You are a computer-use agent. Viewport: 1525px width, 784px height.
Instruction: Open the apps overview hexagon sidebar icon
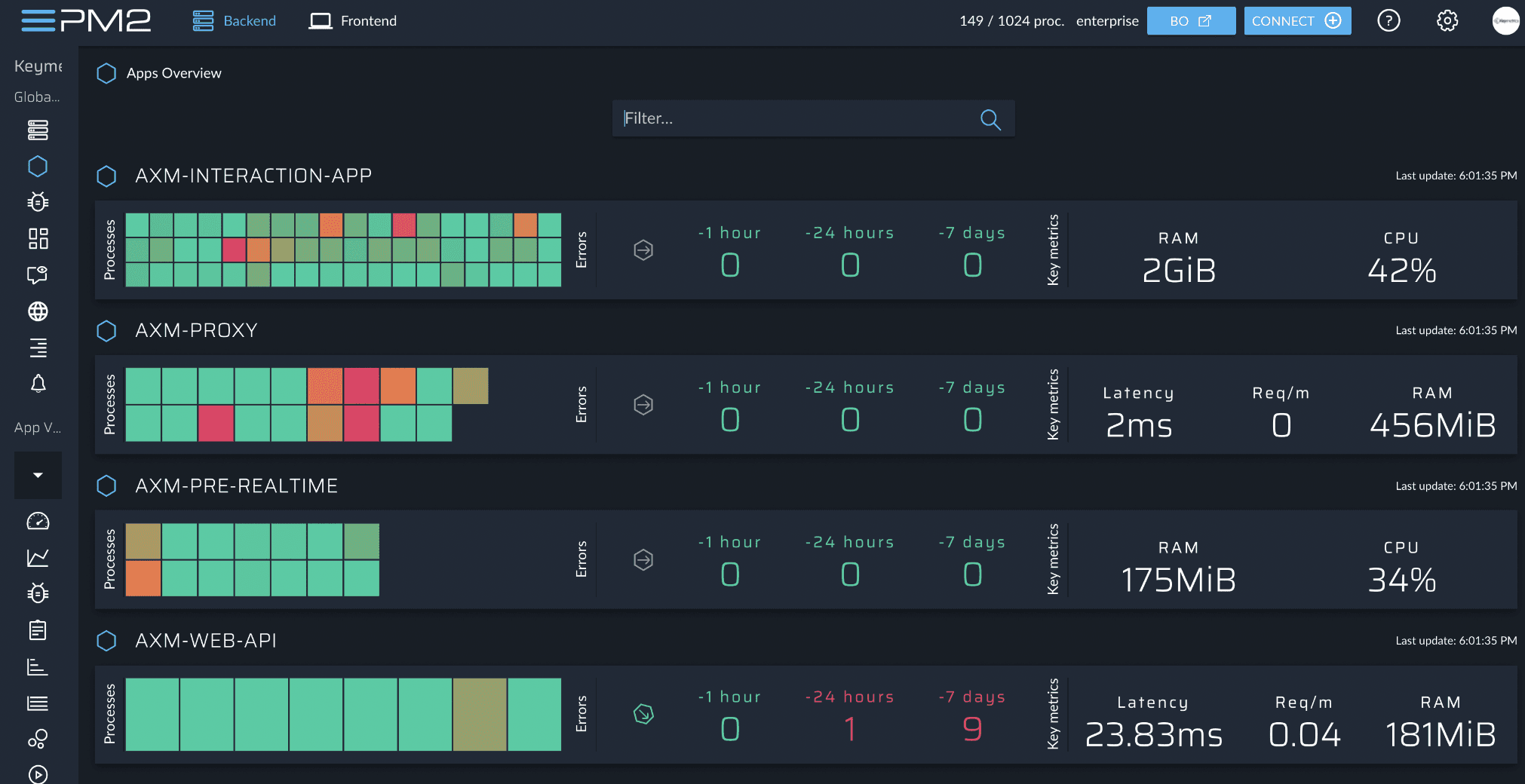pyautogui.click(x=38, y=166)
